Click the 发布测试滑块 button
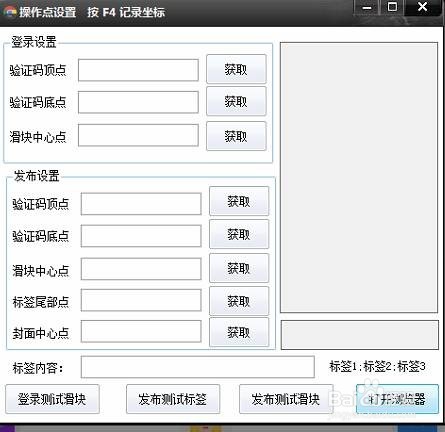Viewport: 445px width, 432px height. [286, 399]
